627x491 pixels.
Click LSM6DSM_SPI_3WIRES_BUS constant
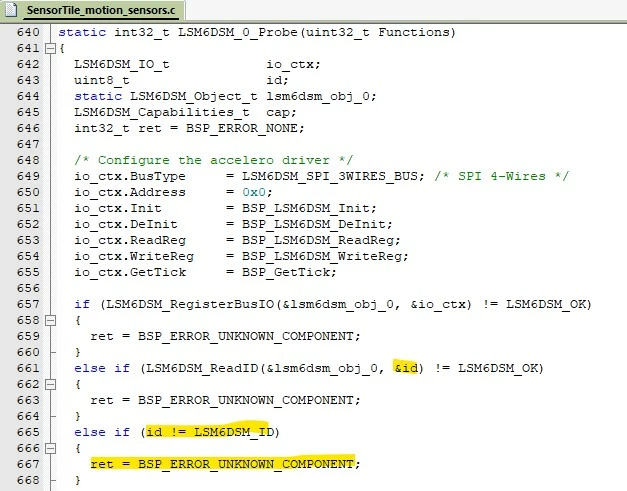tap(329, 176)
